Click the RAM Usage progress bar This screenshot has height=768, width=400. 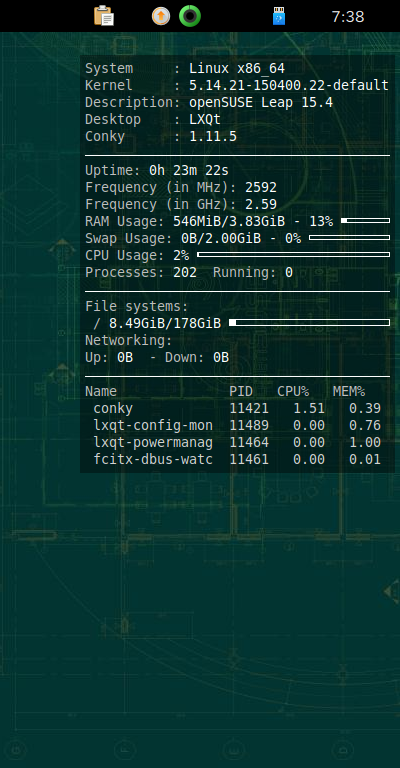(x=365, y=221)
